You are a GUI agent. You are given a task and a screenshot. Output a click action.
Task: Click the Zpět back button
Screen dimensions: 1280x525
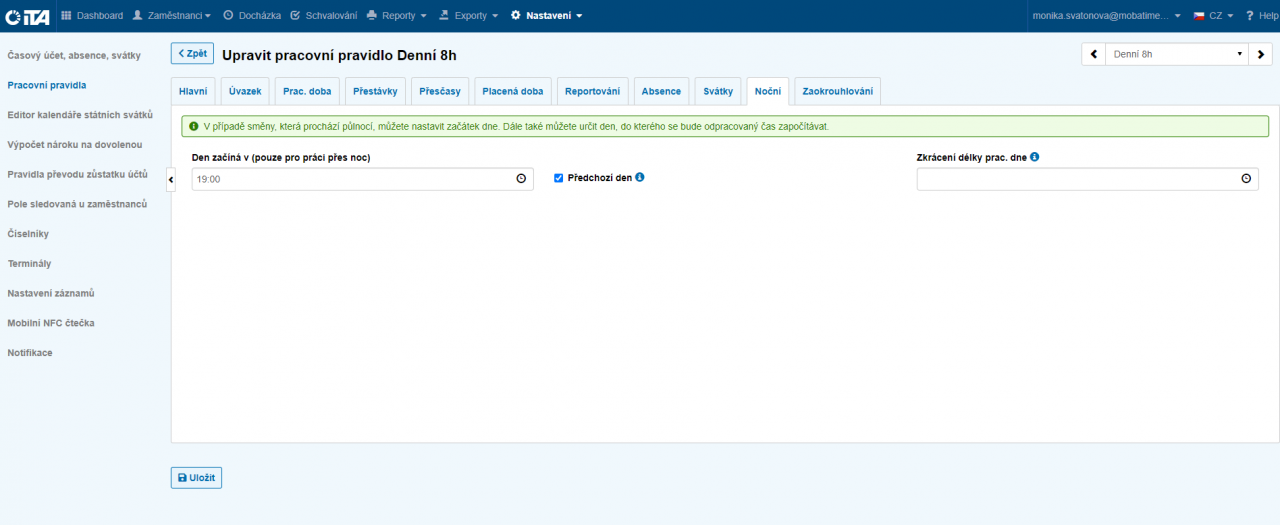point(192,53)
